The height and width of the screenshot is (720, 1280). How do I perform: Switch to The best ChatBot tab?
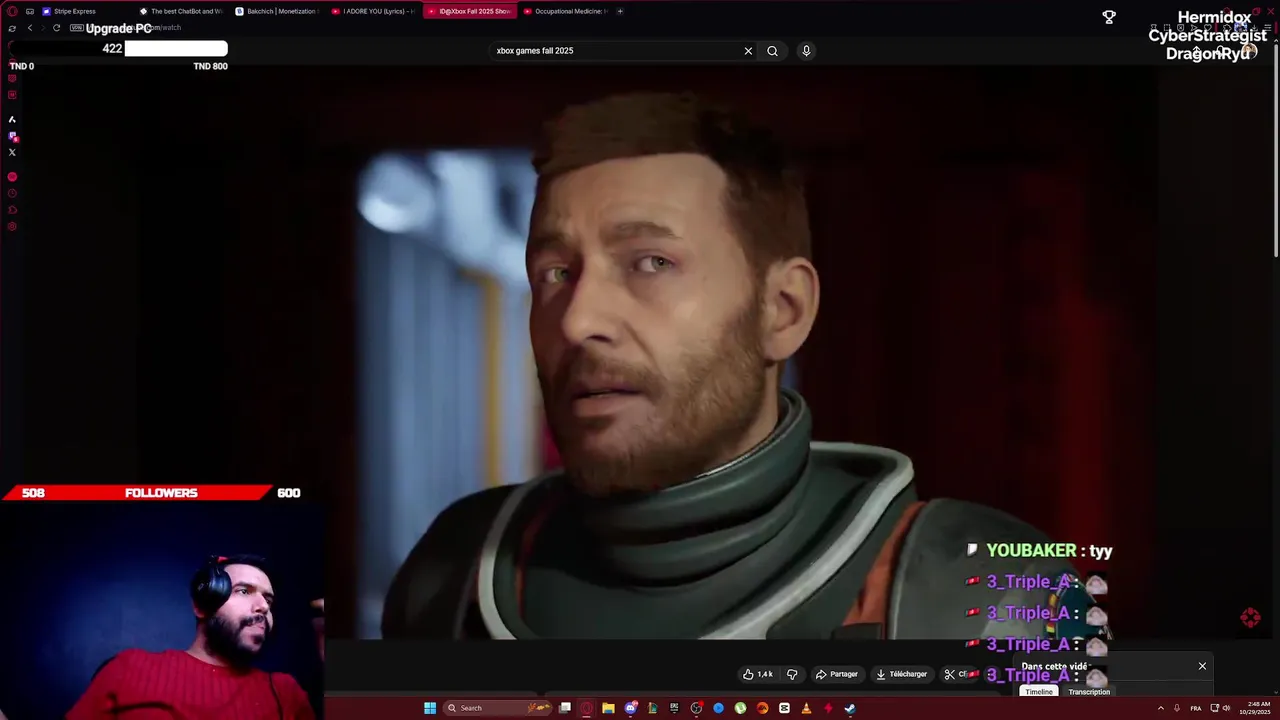pyautogui.click(x=180, y=11)
